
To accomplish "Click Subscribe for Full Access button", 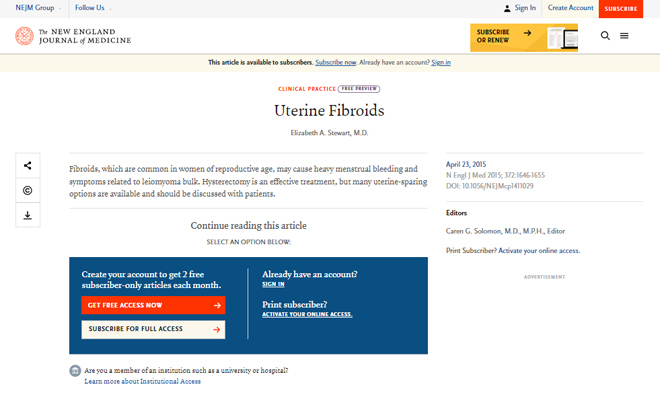I will (153, 329).
